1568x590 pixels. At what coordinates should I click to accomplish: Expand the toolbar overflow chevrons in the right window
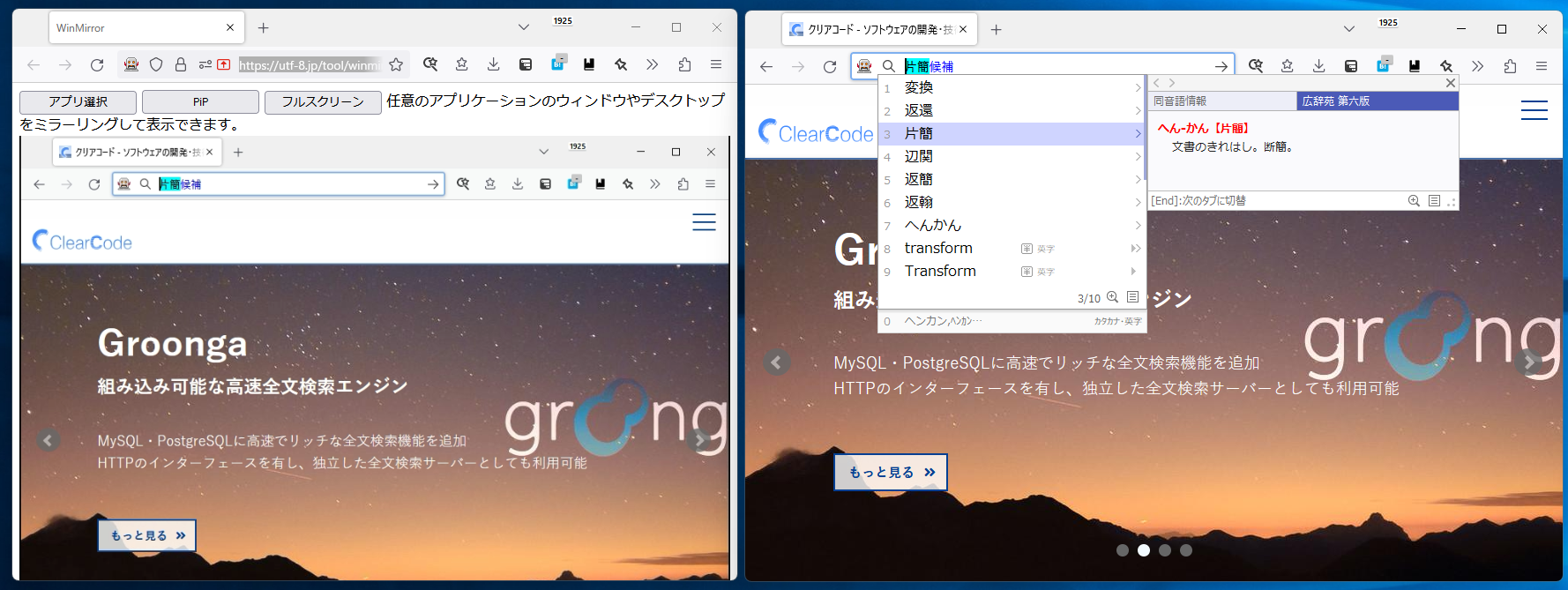coord(1478,66)
